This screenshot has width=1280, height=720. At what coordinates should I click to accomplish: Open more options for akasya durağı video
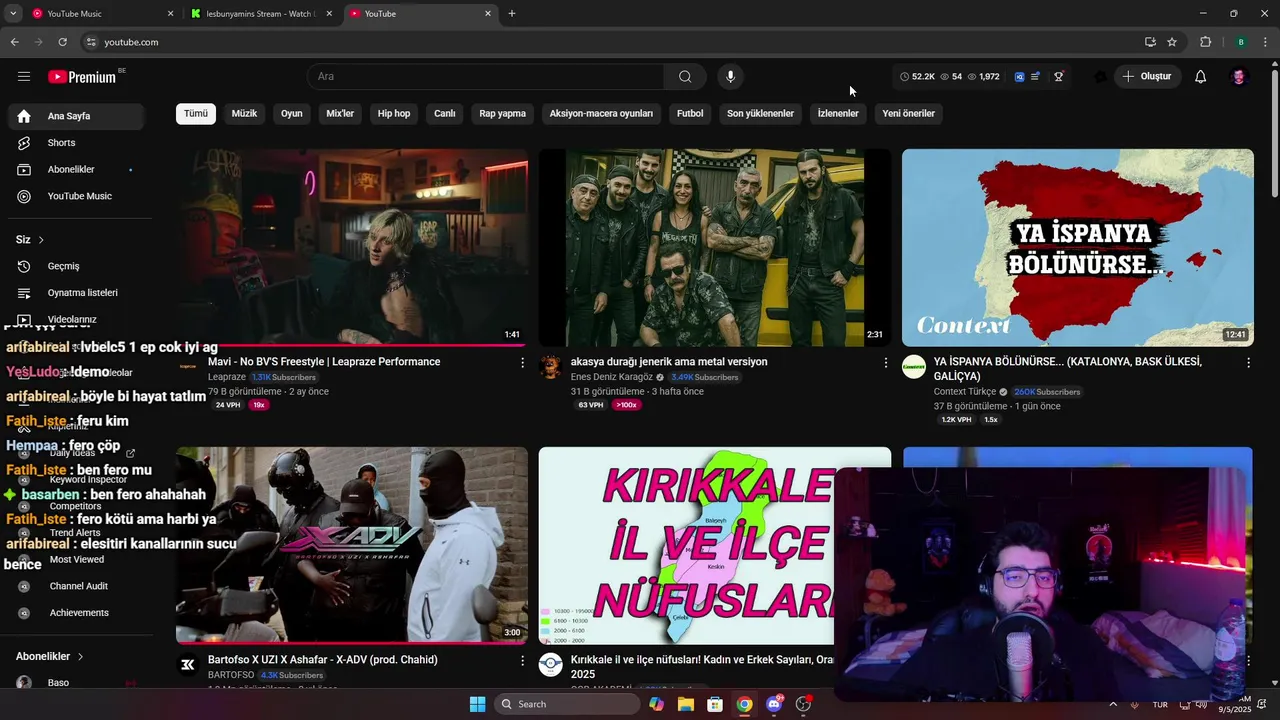[885, 363]
